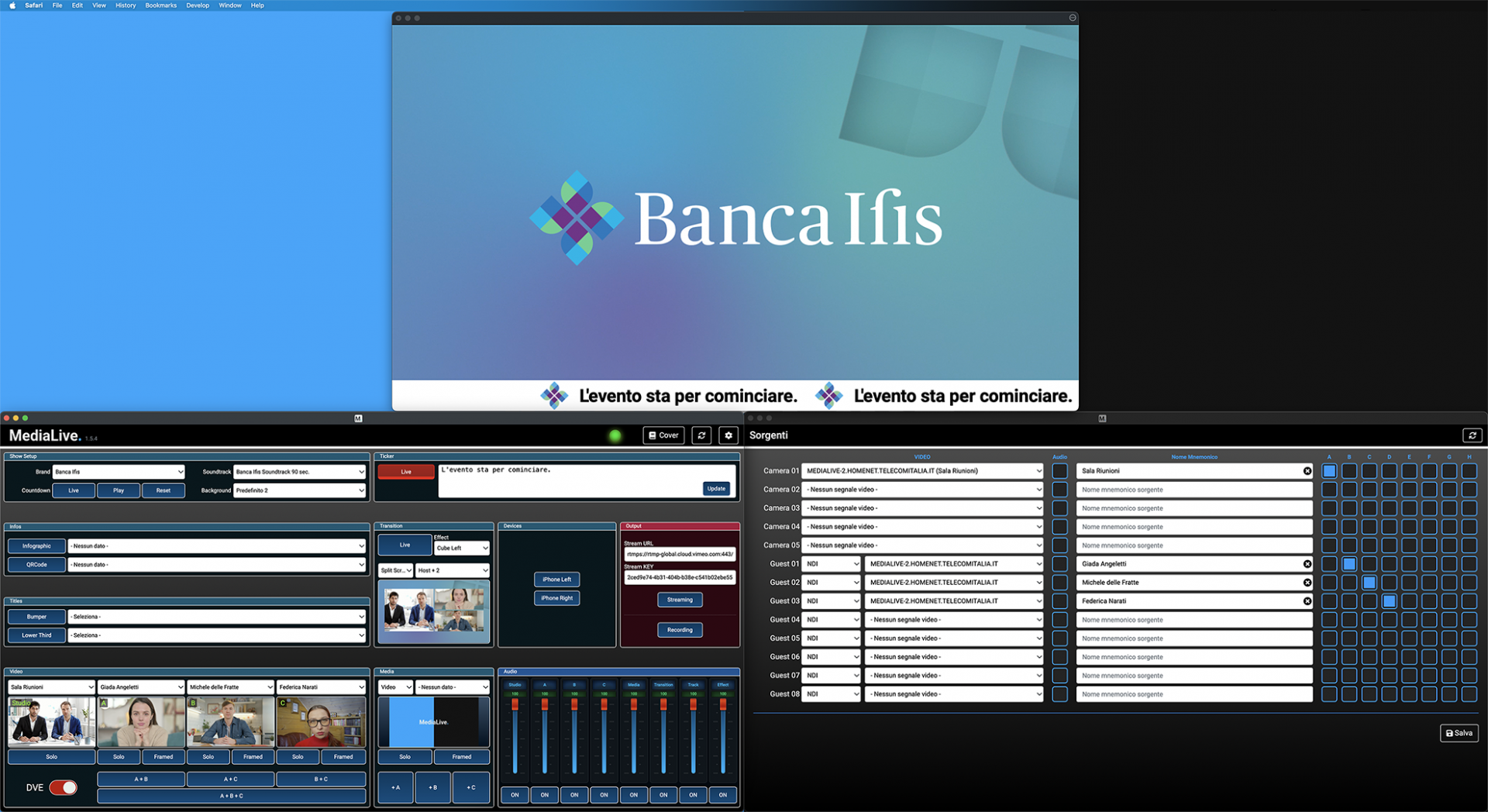This screenshot has width=1488, height=812.
Task: Open the Guest 04 video signal dropdown
Action: click(x=954, y=620)
